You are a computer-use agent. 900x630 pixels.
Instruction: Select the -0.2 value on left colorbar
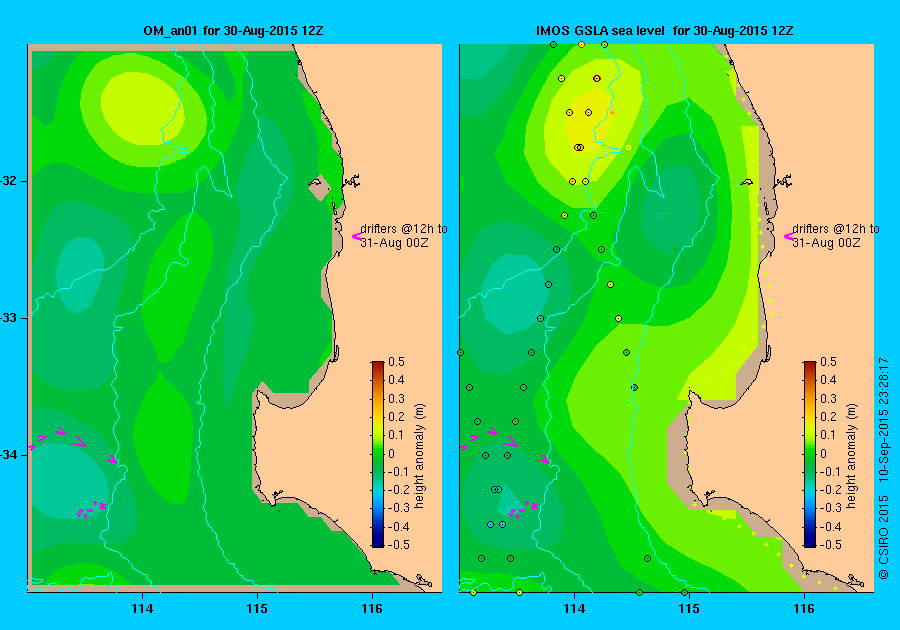pos(399,490)
